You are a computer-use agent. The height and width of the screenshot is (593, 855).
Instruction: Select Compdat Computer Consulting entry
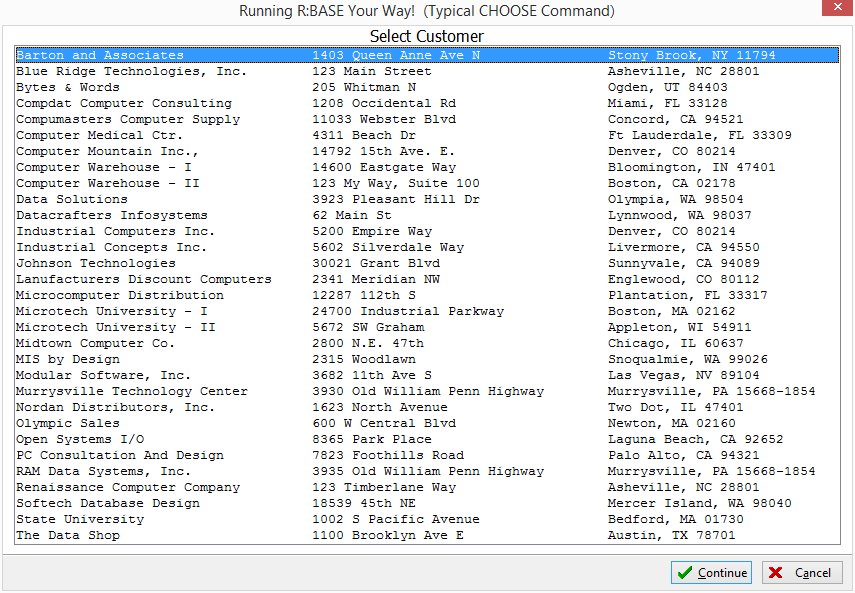pos(123,104)
